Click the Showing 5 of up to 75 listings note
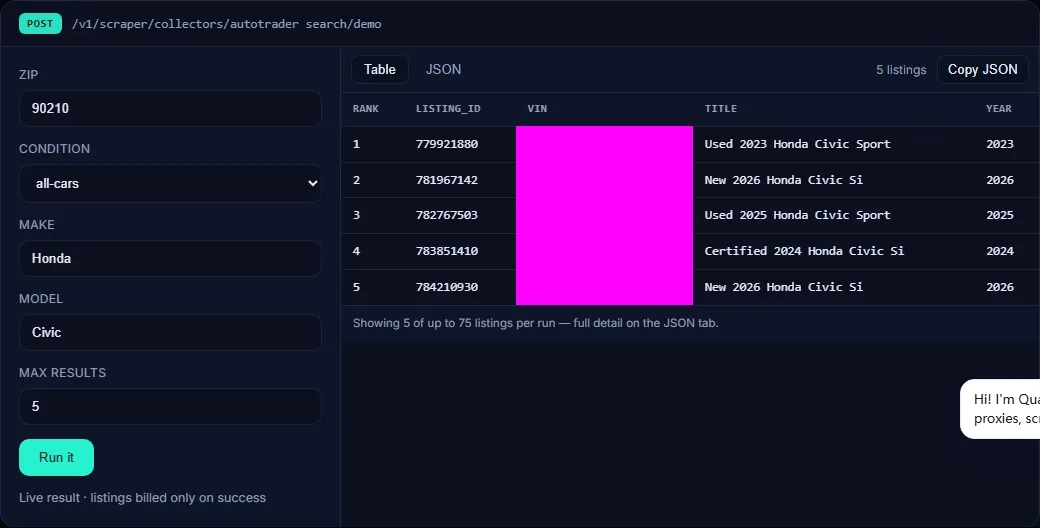The image size is (1040, 528). (x=535, y=323)
